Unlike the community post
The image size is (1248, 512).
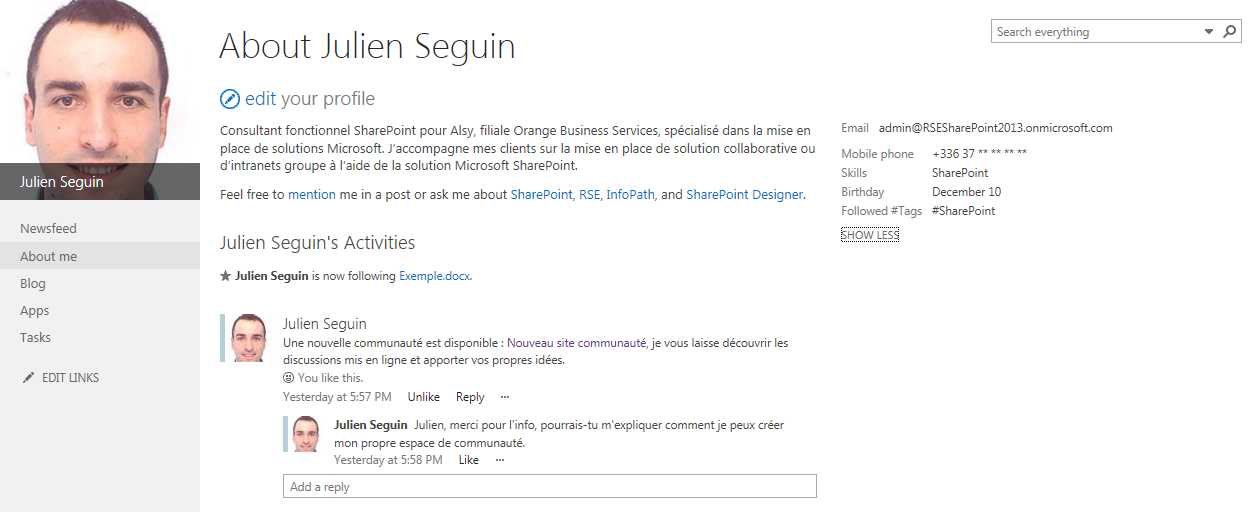click(x=424, y=397)
